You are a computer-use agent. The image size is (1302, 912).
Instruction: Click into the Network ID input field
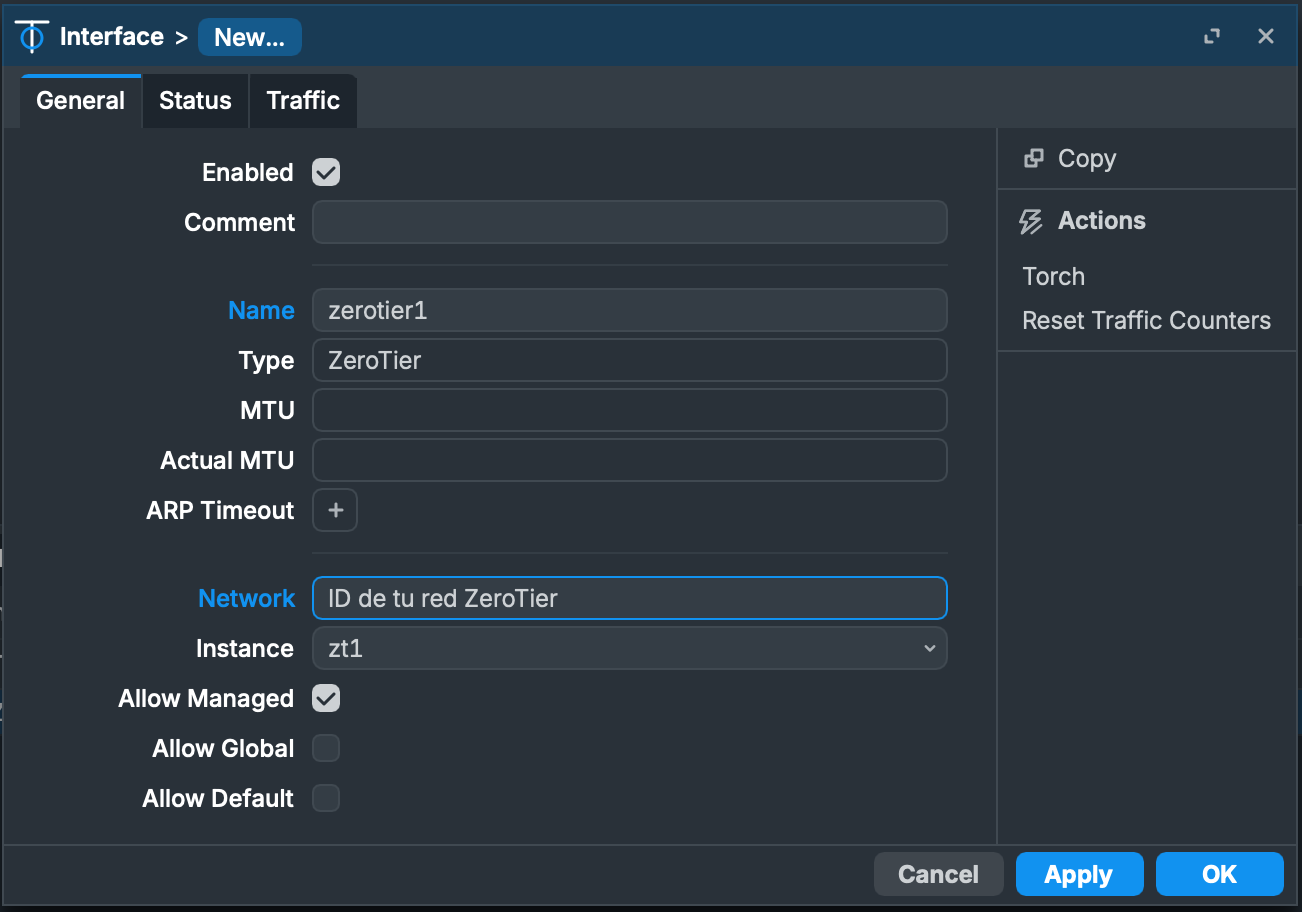[629, 598]
